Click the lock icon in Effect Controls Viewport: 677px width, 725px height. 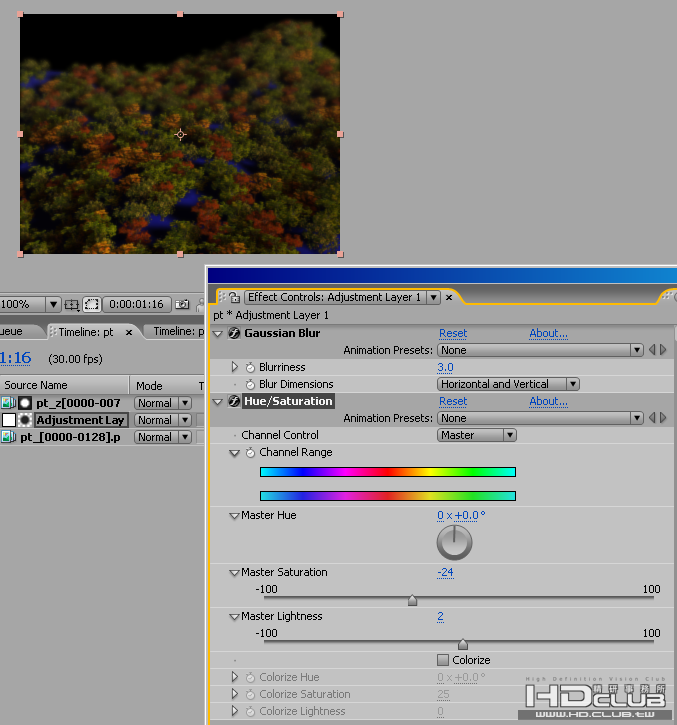pos(234,298)
